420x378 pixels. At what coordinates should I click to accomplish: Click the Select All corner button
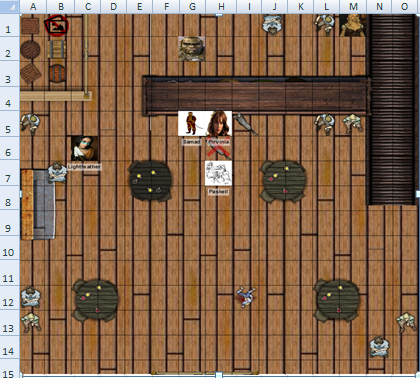(9, 6)
